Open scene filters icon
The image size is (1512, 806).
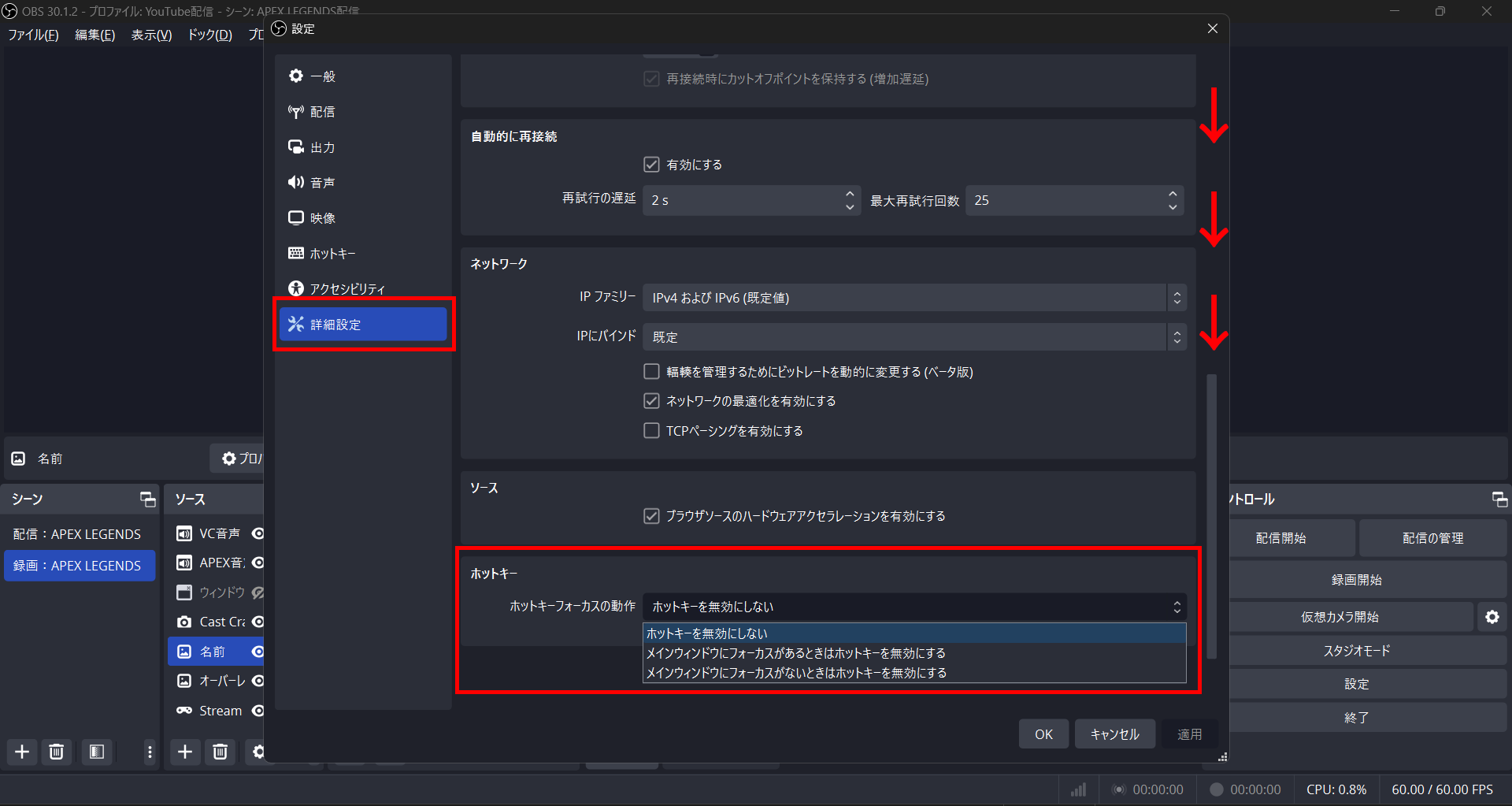[97, 752]
